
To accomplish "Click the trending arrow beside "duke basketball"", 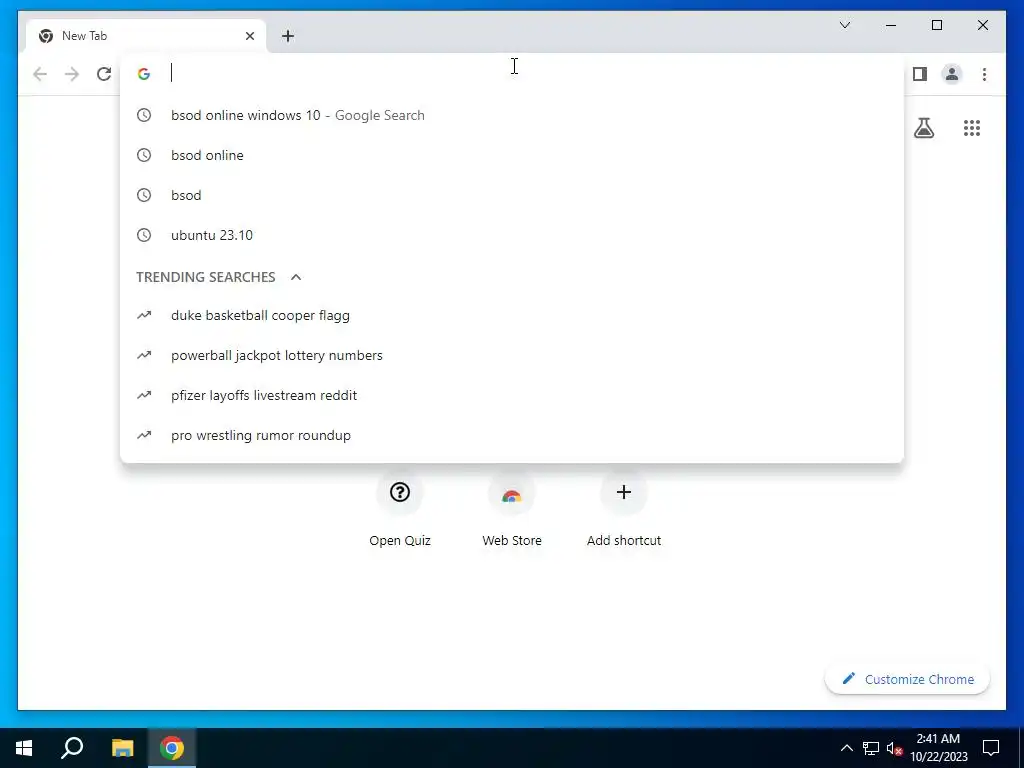I will pos(144,315).
